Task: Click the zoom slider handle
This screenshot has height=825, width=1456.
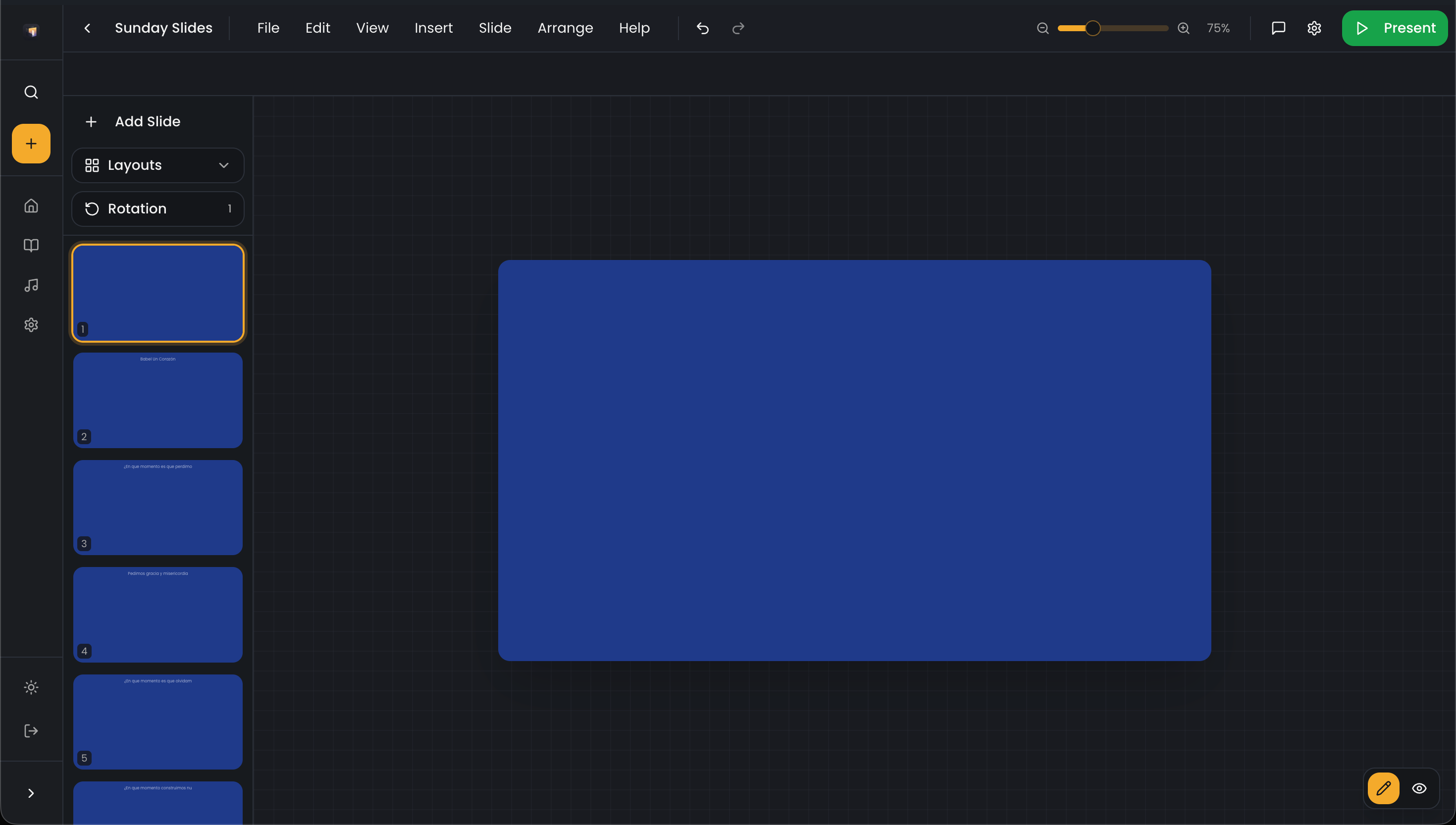Action: click(1092, 28)
